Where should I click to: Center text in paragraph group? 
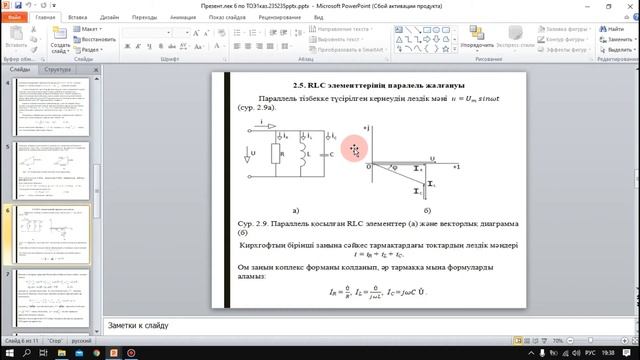[248, 46]
